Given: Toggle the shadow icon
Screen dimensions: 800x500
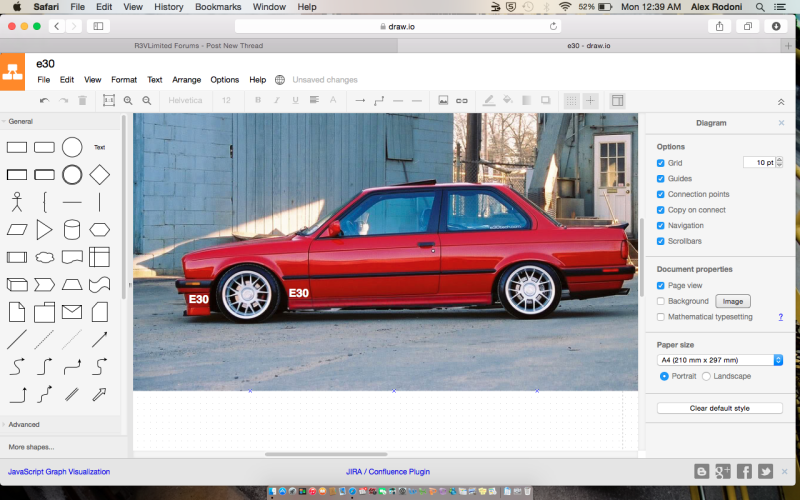Looking at the screenshot, I should point(545,101).
